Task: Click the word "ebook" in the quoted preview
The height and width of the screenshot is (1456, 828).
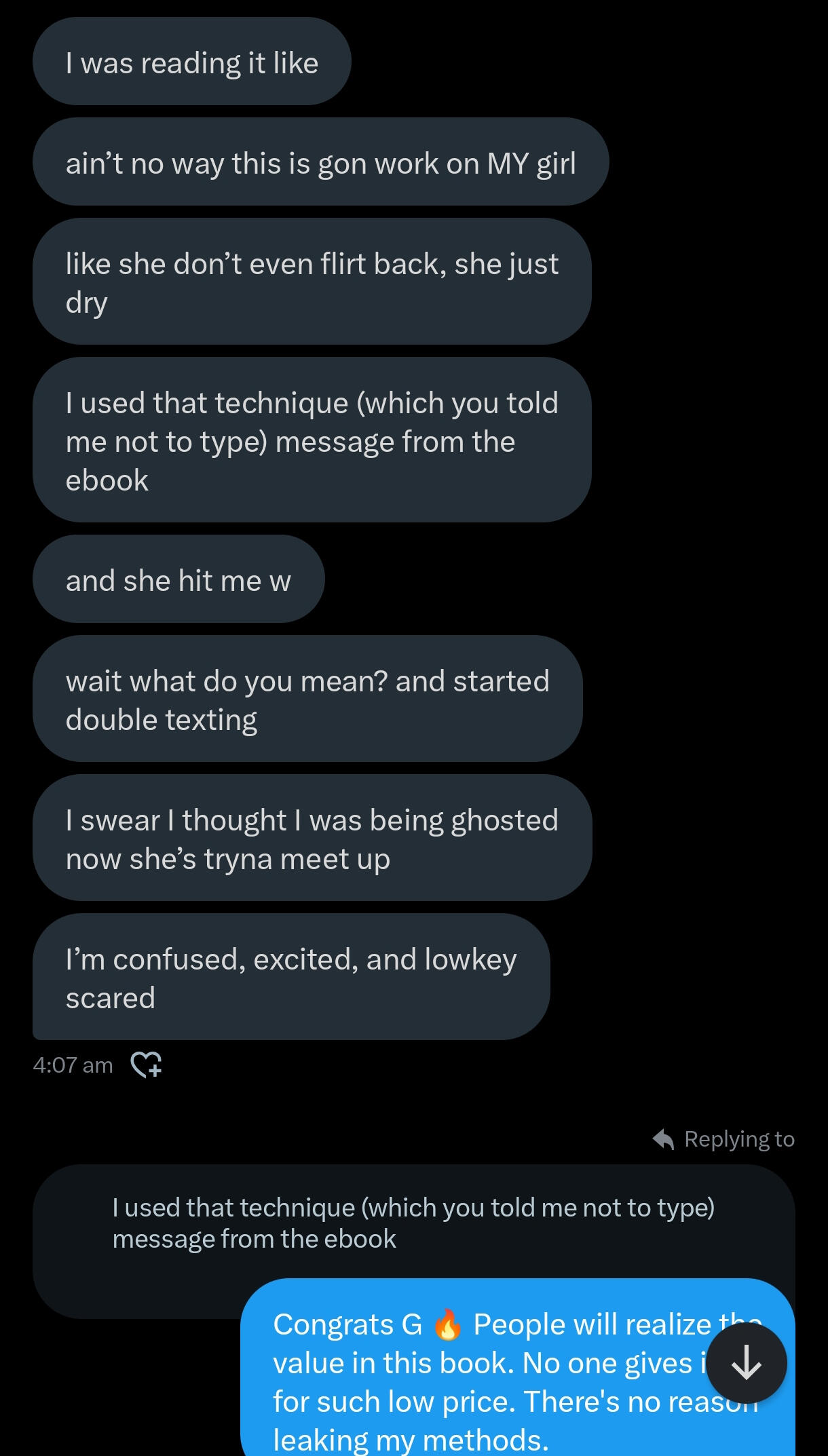Action: pyautogui.click(x=360, y=1239)
